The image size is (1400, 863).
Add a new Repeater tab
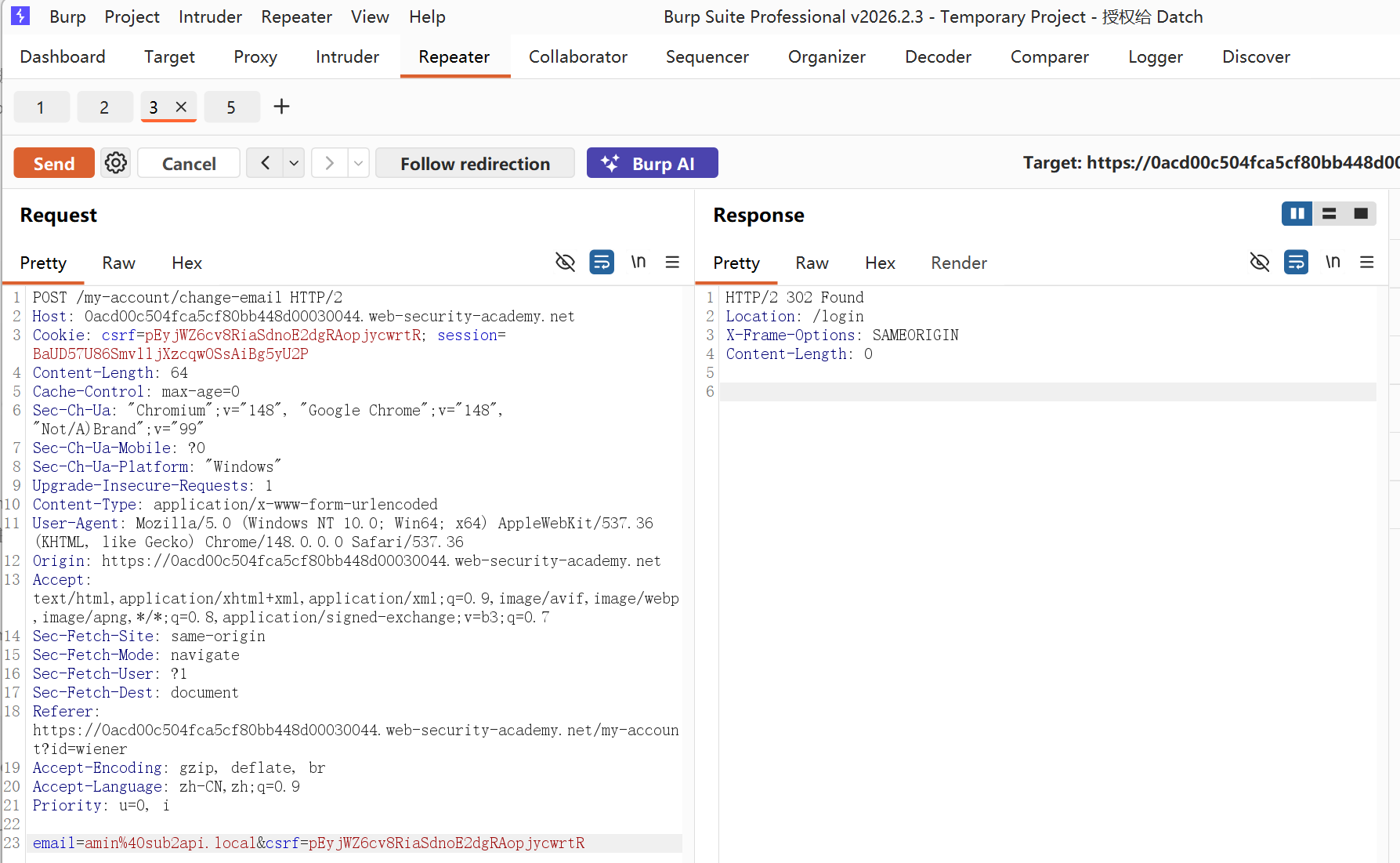[x=281, y=107]
